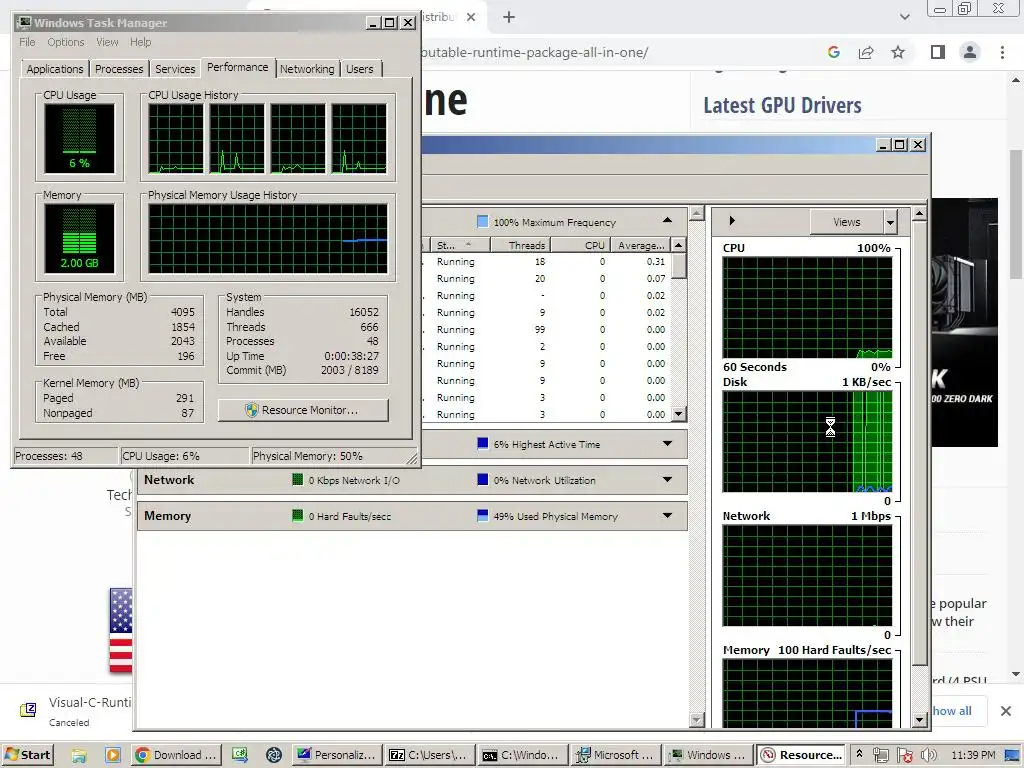
Task: Sort by Threads column header
Action: point(520,245)
